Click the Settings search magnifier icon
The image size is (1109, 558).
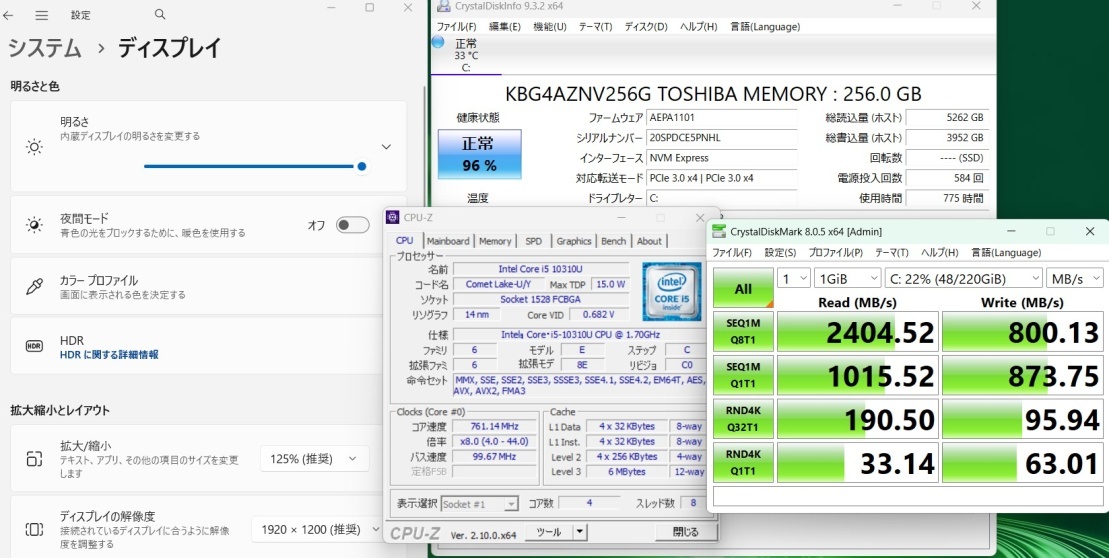click(x=160, y=14)
